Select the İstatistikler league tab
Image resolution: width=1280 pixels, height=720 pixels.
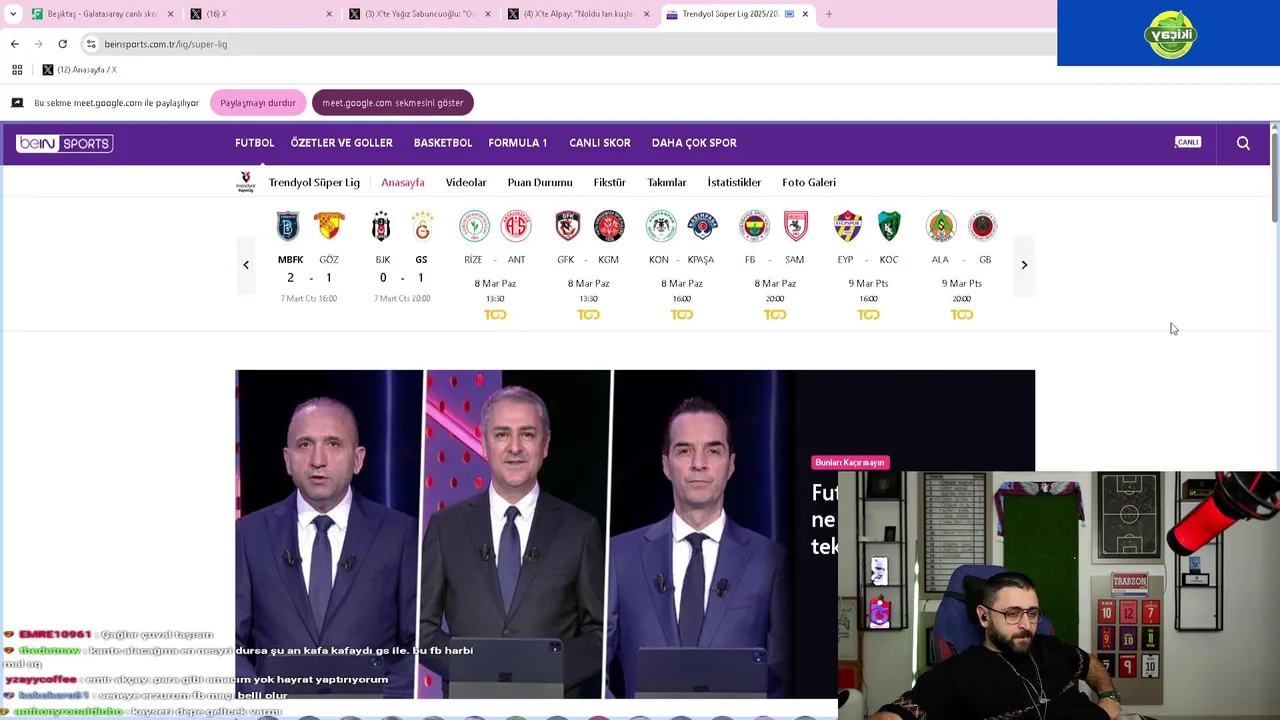tap(734, 182)
